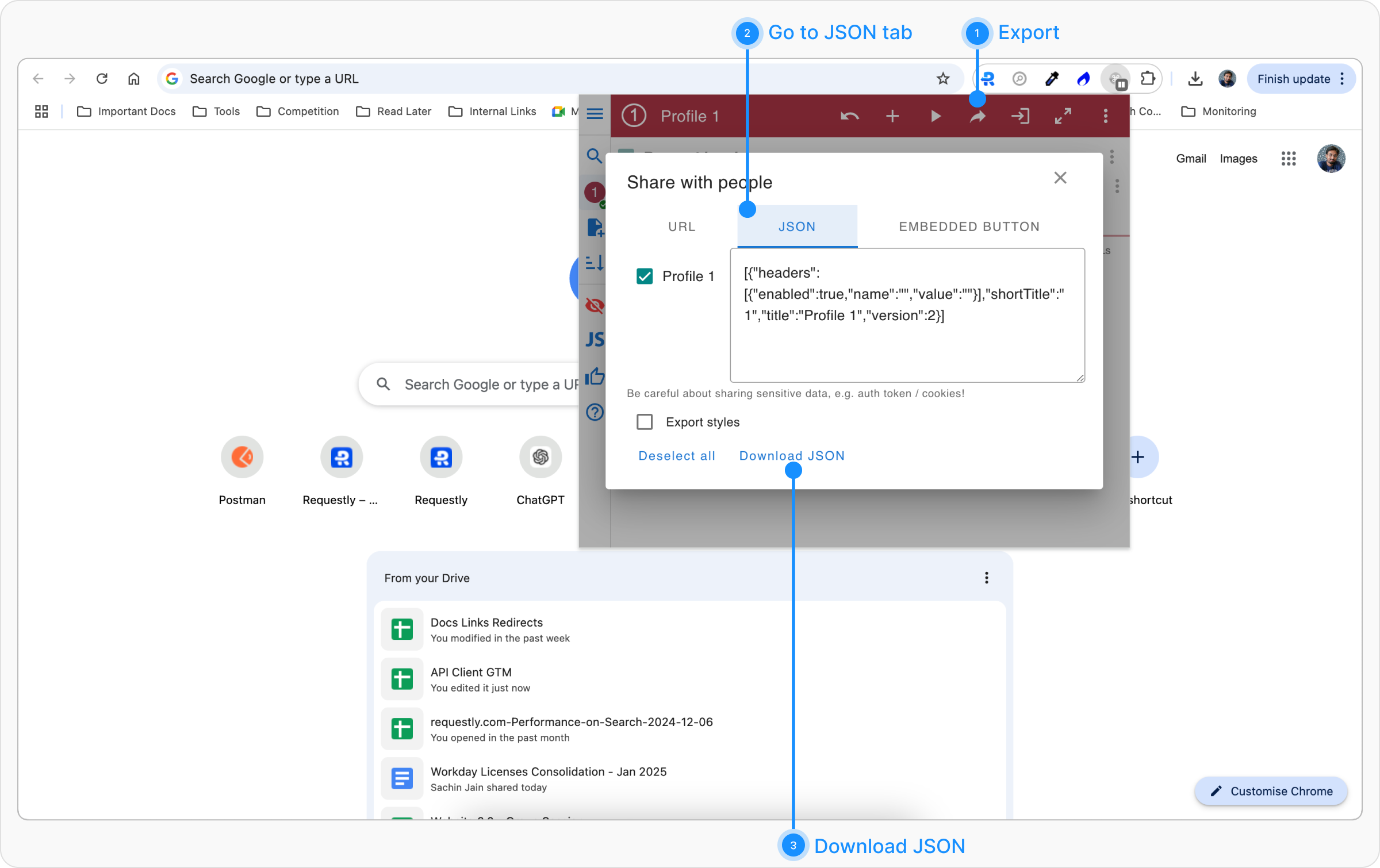Open ModHeader three-dot more menu
The width and height of the screenshot is (1380, 868).
coord(1105,116)
